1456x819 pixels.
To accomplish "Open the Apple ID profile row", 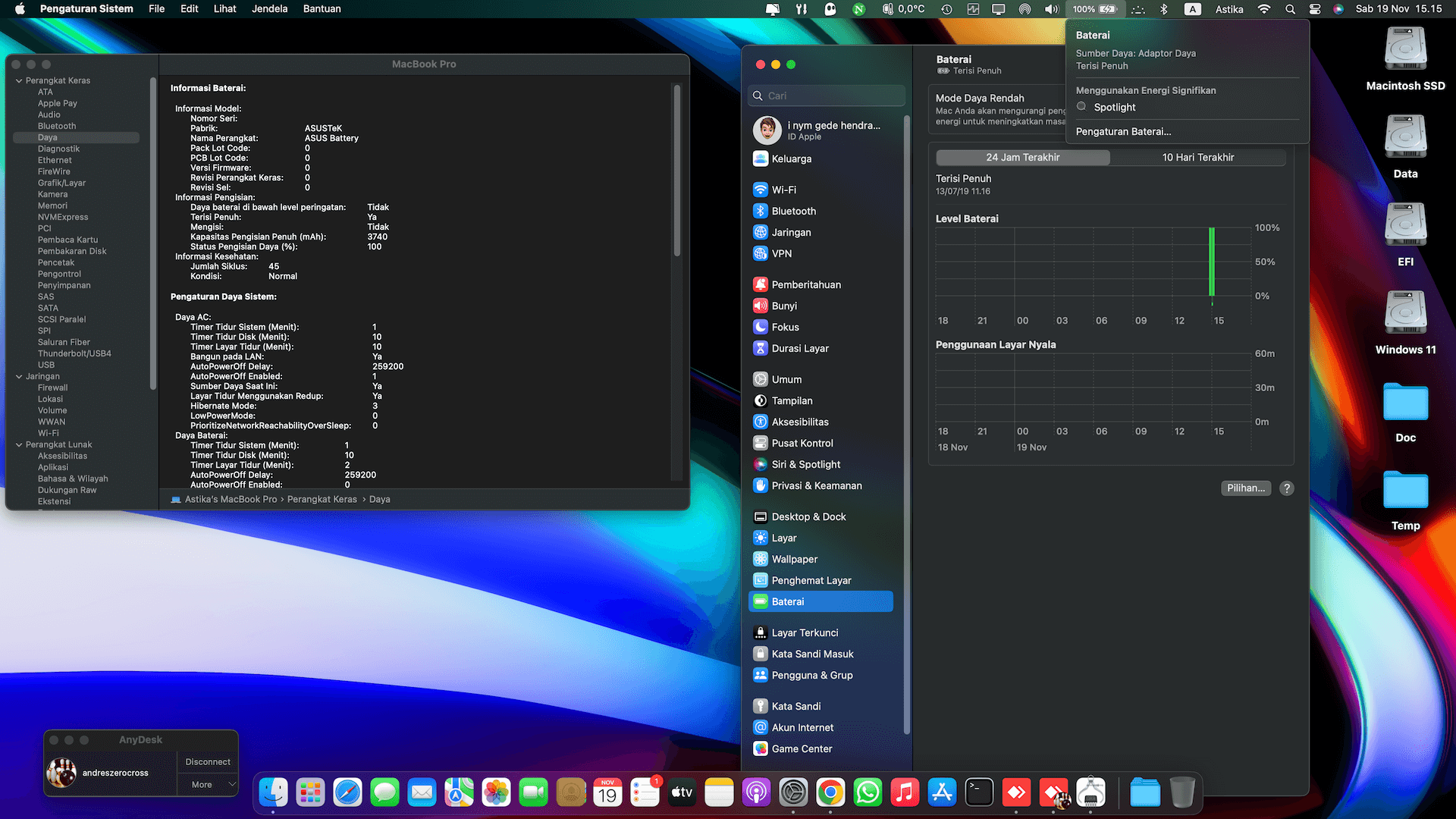I will click(x=822, y=130).
